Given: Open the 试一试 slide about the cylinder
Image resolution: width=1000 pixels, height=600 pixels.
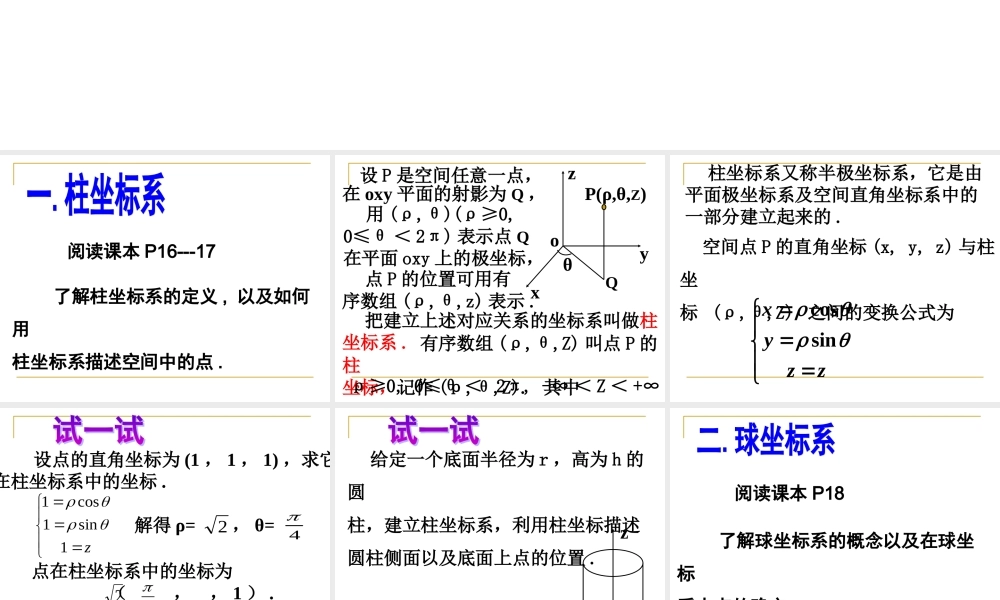Looking at the screenshot, I should coord(500,504).
